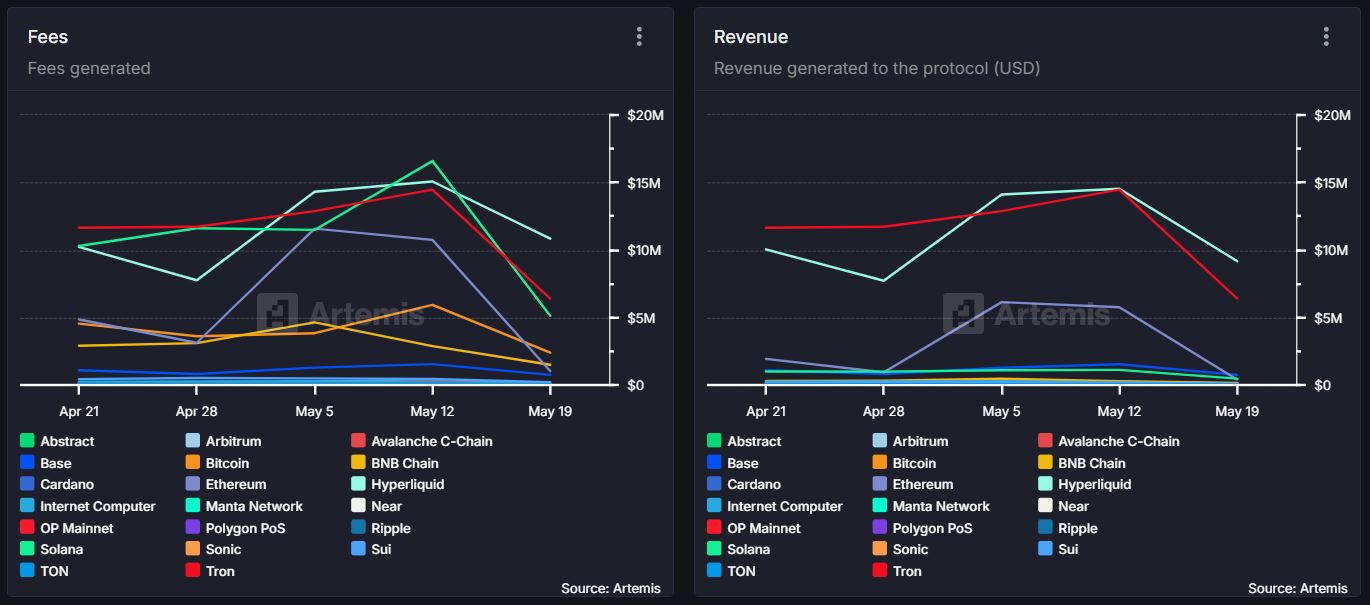Screen dimensions: 1370x605
Task: Click the Revenue panel title
Action: click(751, 37)
